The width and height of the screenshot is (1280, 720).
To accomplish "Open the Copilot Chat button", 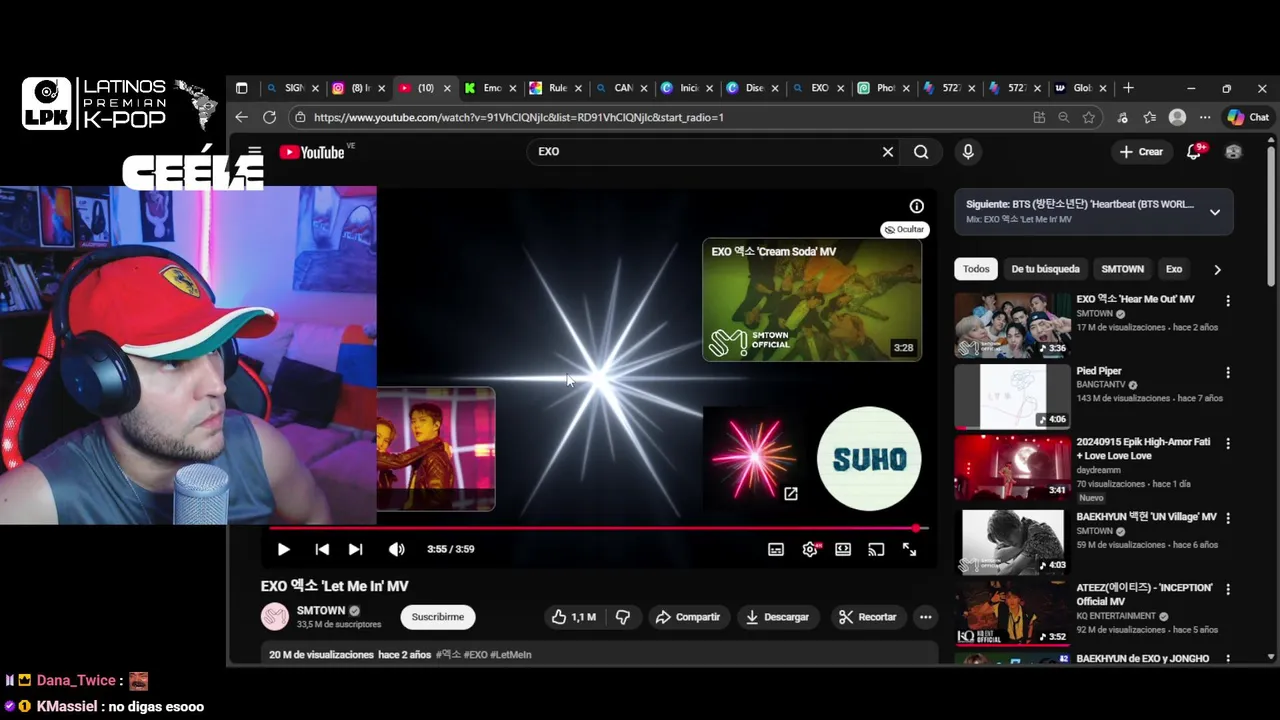I will click(1248, 117).
